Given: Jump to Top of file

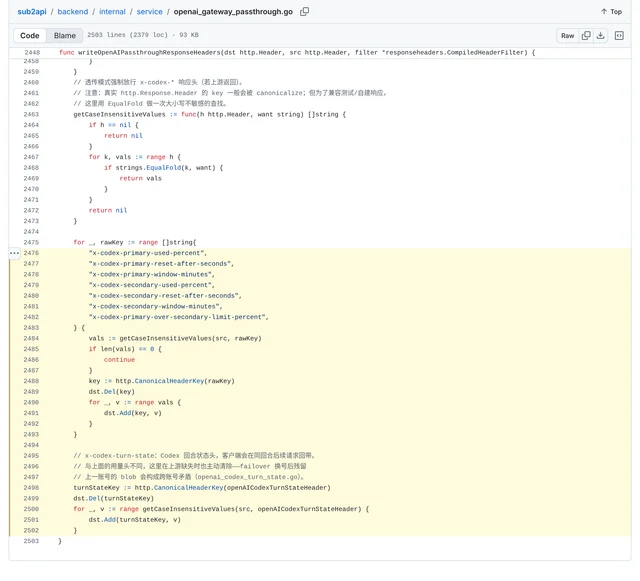Looking at the screenshot, I should 611,11.
